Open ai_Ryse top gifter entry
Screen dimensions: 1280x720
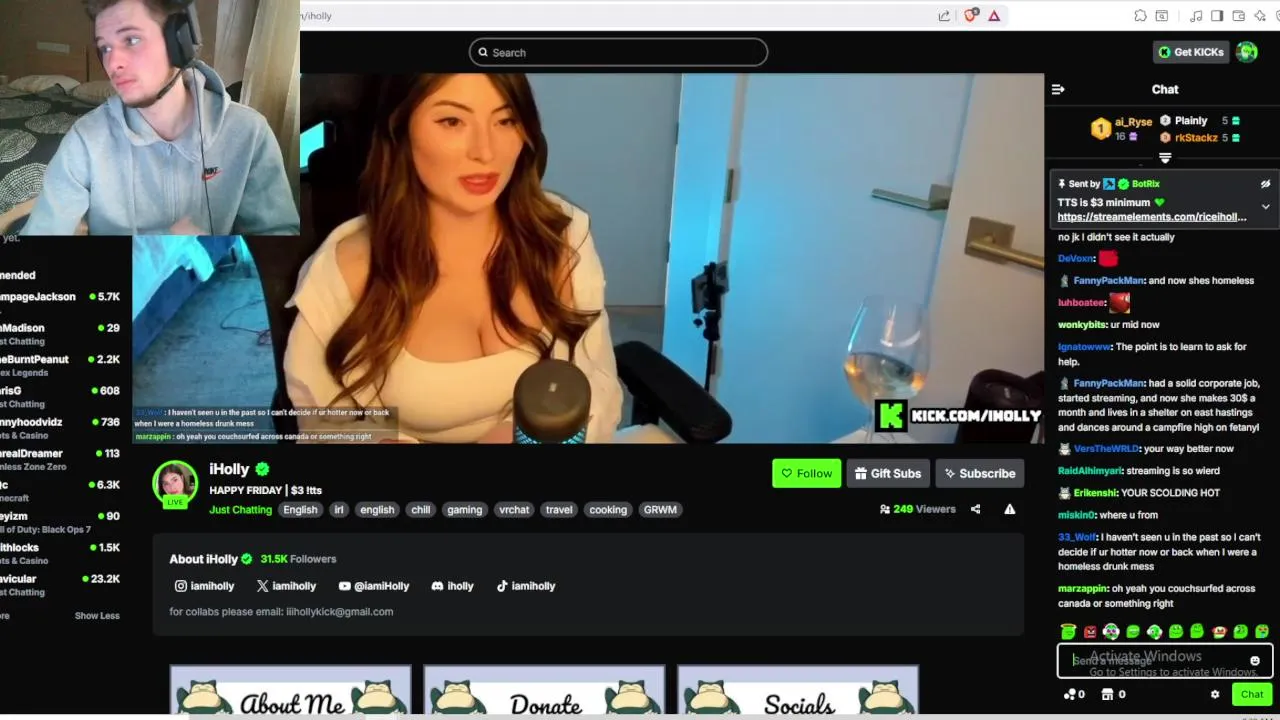(1122, 128)
